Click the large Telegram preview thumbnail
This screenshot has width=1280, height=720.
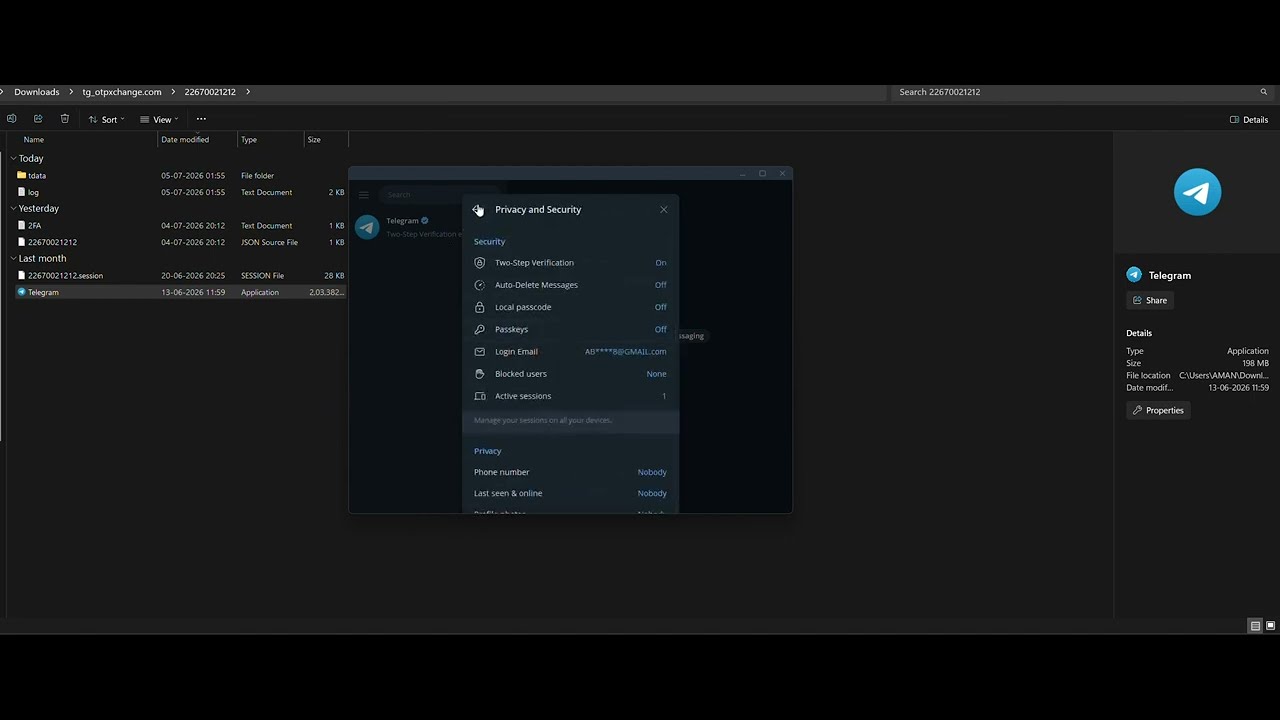click(1197, 192)
